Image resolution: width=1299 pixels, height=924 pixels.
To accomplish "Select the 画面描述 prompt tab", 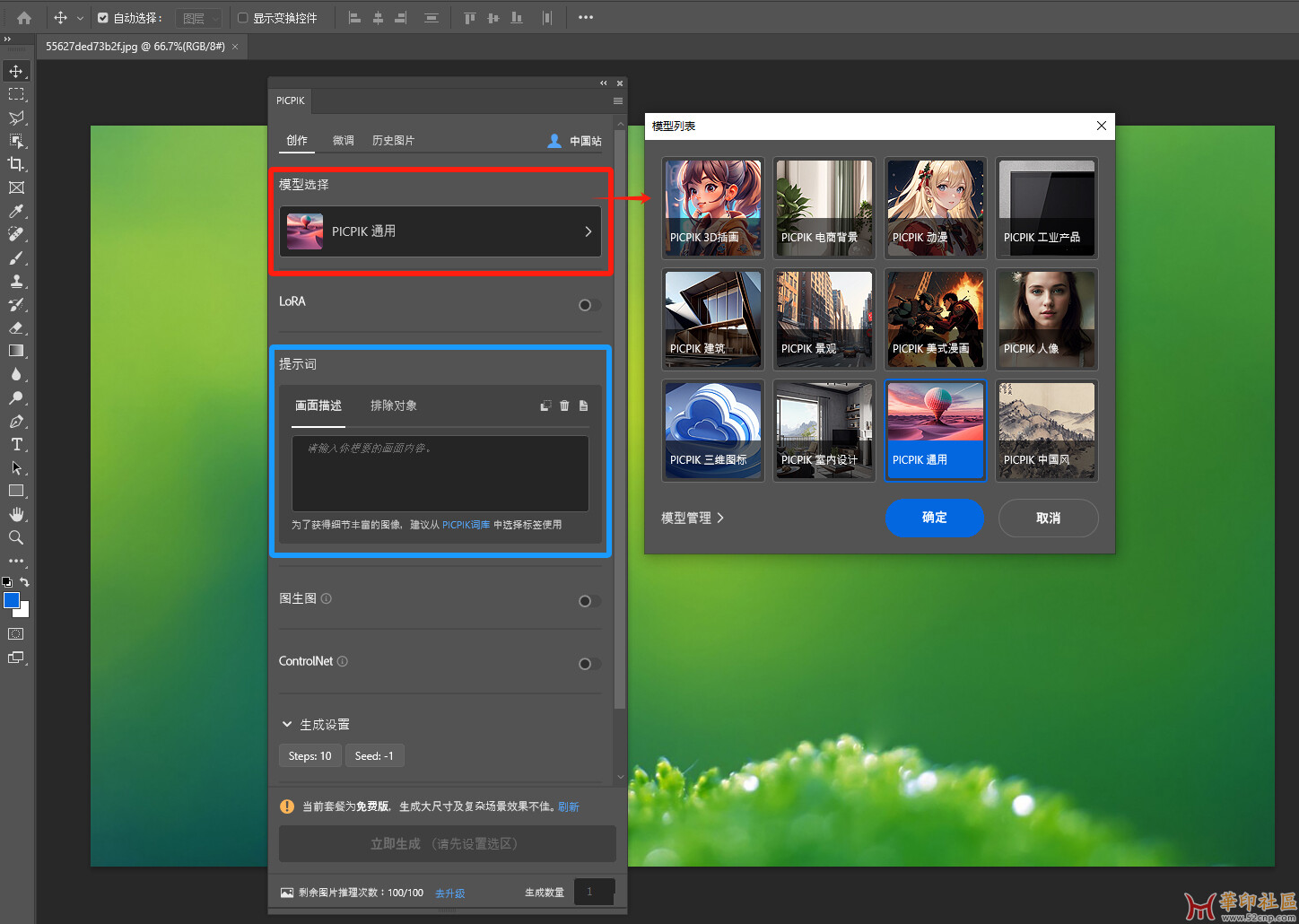I will click(318, 405).
